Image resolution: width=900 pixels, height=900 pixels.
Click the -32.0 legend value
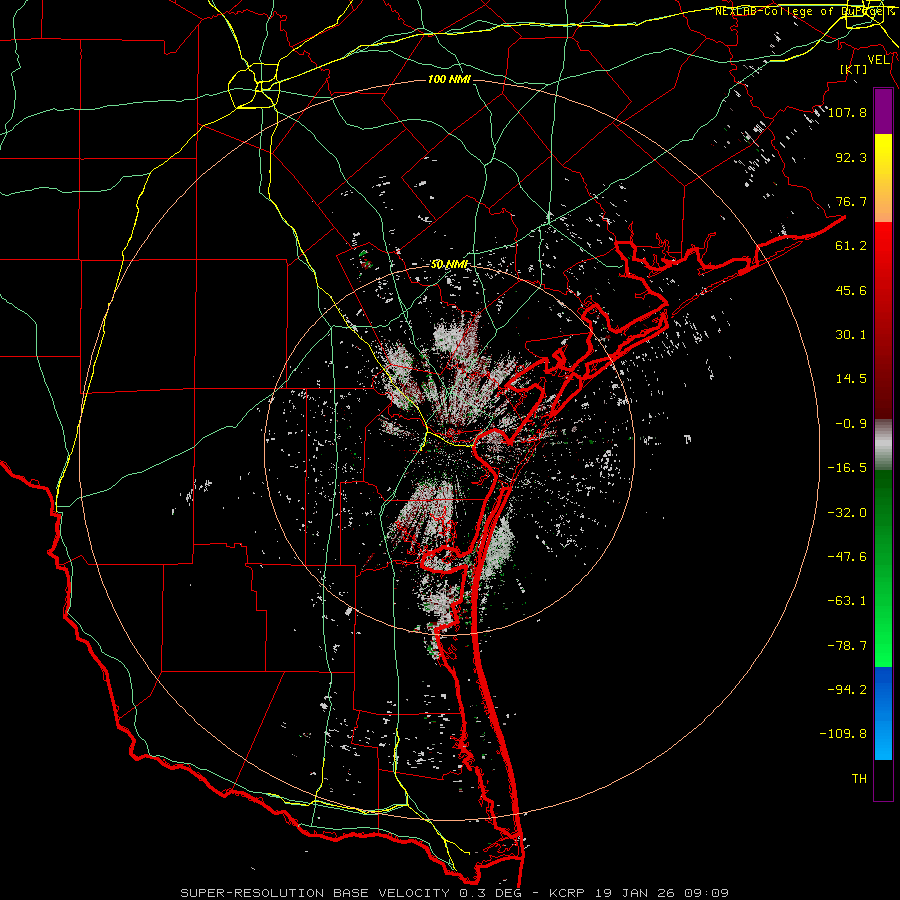847,513
